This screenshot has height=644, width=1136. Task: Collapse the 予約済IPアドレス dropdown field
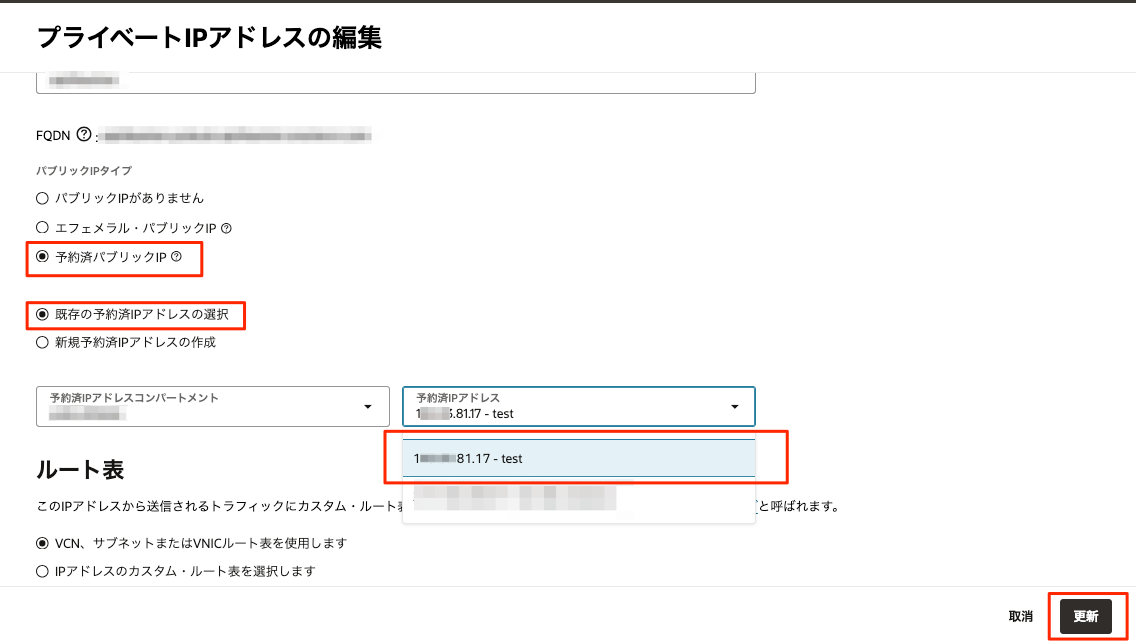pyautogui.click(x=579, y=406)
